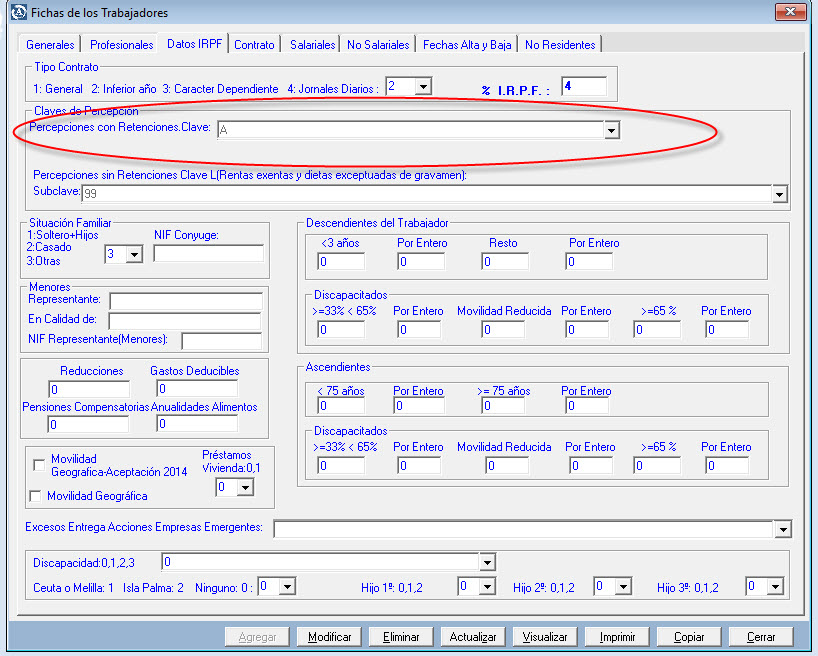Focus the NIF Conyuge input field

(x=208, y=253)
